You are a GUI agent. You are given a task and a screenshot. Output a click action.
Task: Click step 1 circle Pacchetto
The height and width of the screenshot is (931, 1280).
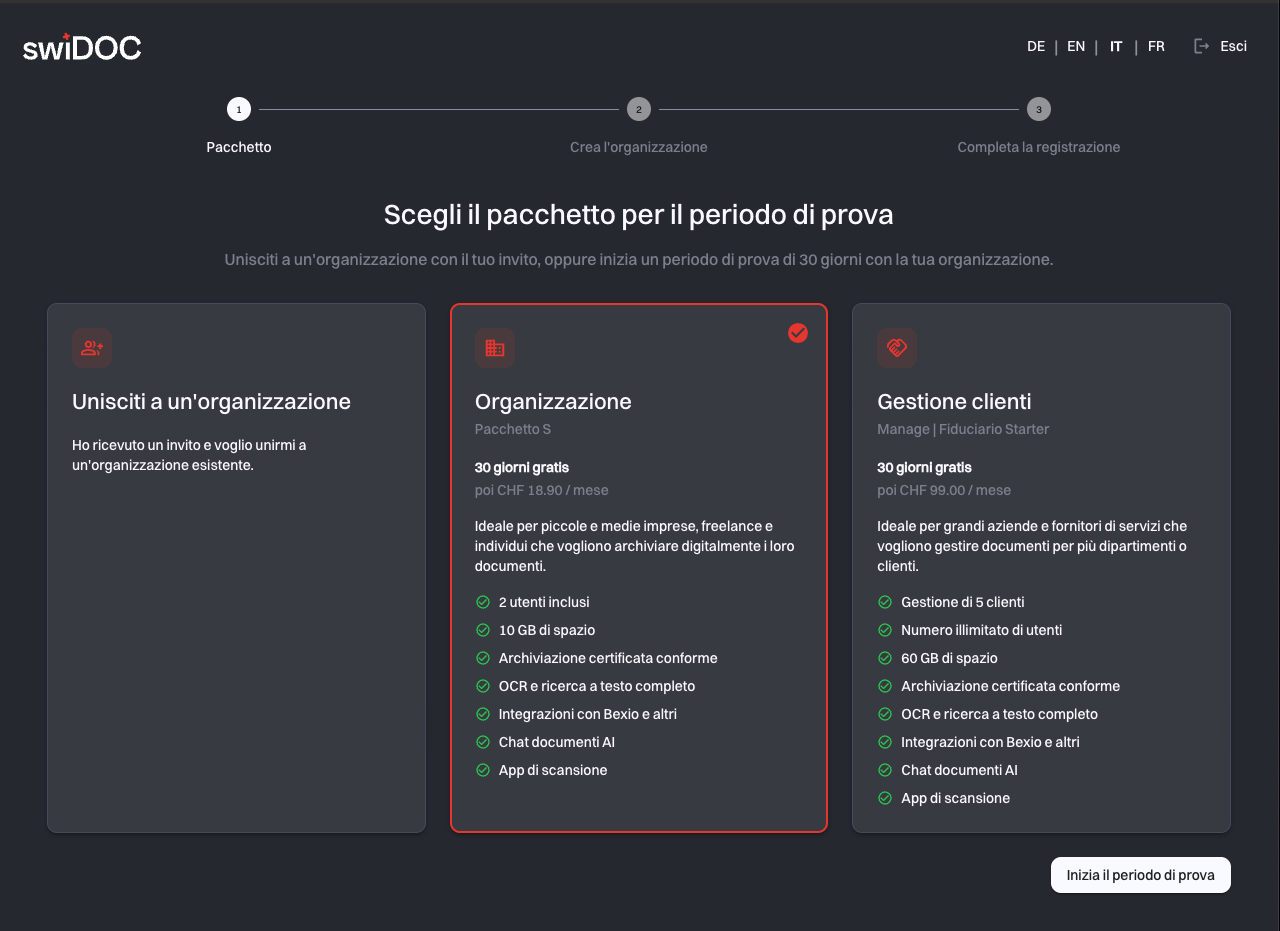[x=239, y=109]
